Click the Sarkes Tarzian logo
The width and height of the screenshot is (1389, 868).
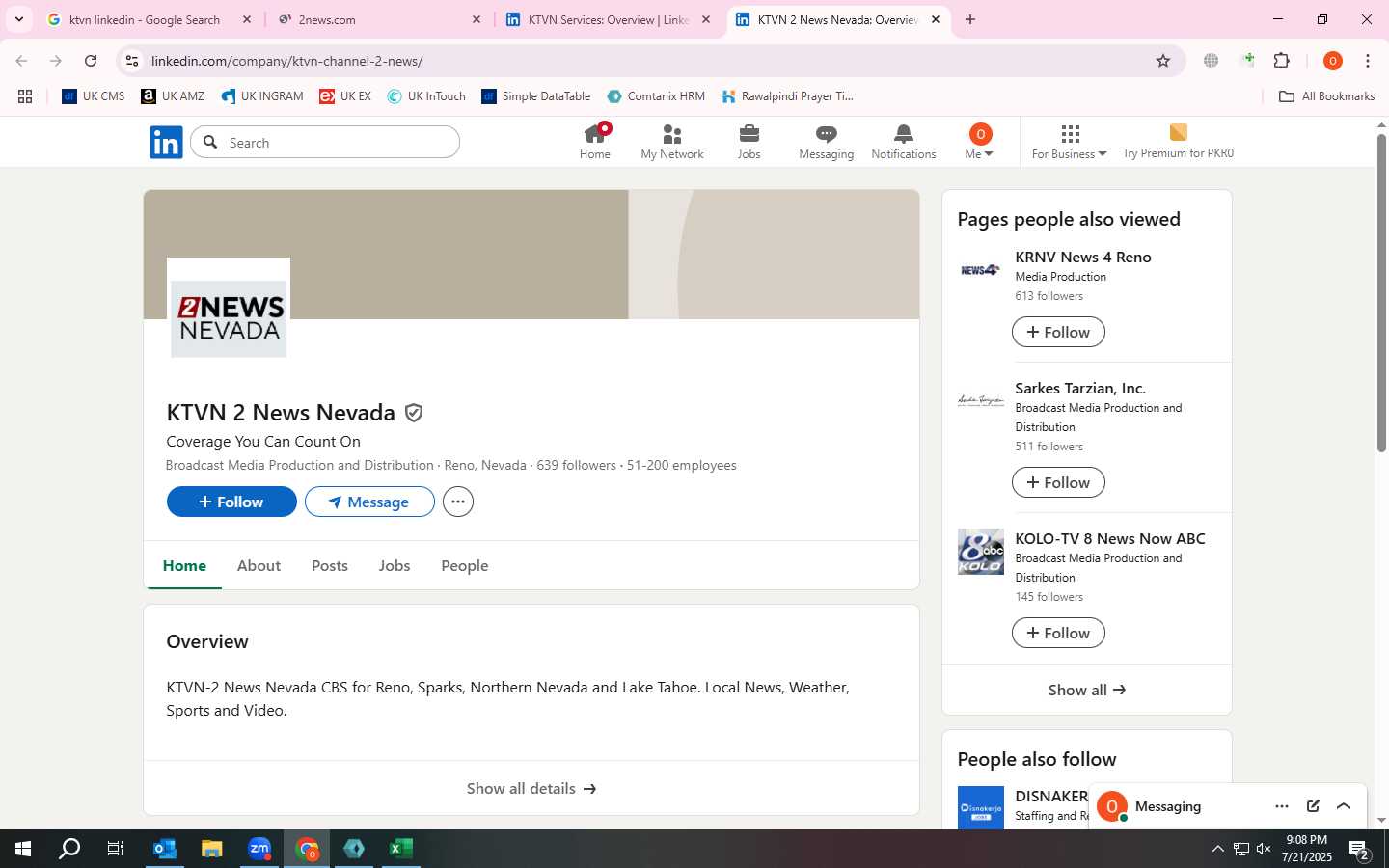coord(981,401)
